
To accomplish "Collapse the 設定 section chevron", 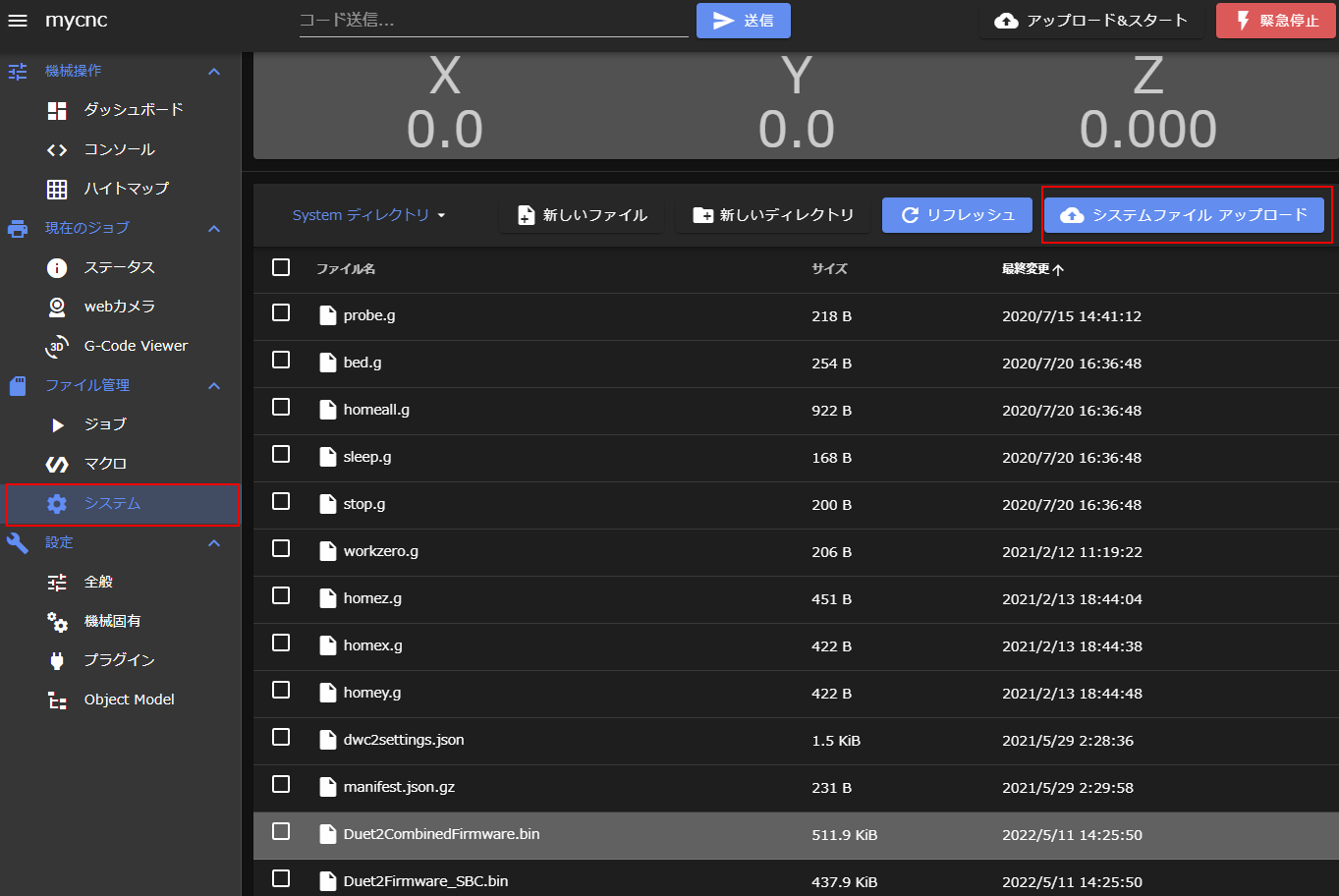I will coord(214,542).
